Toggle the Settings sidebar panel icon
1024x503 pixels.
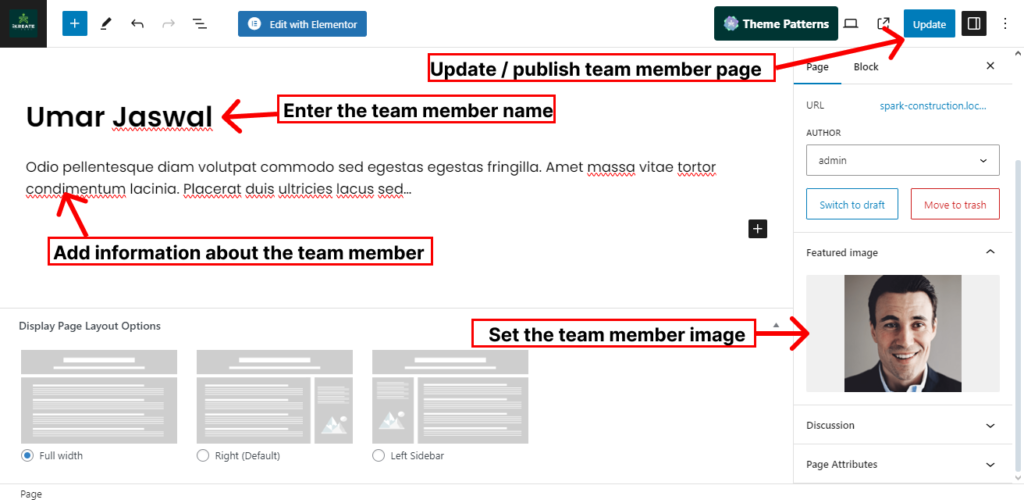pos(973,24)
